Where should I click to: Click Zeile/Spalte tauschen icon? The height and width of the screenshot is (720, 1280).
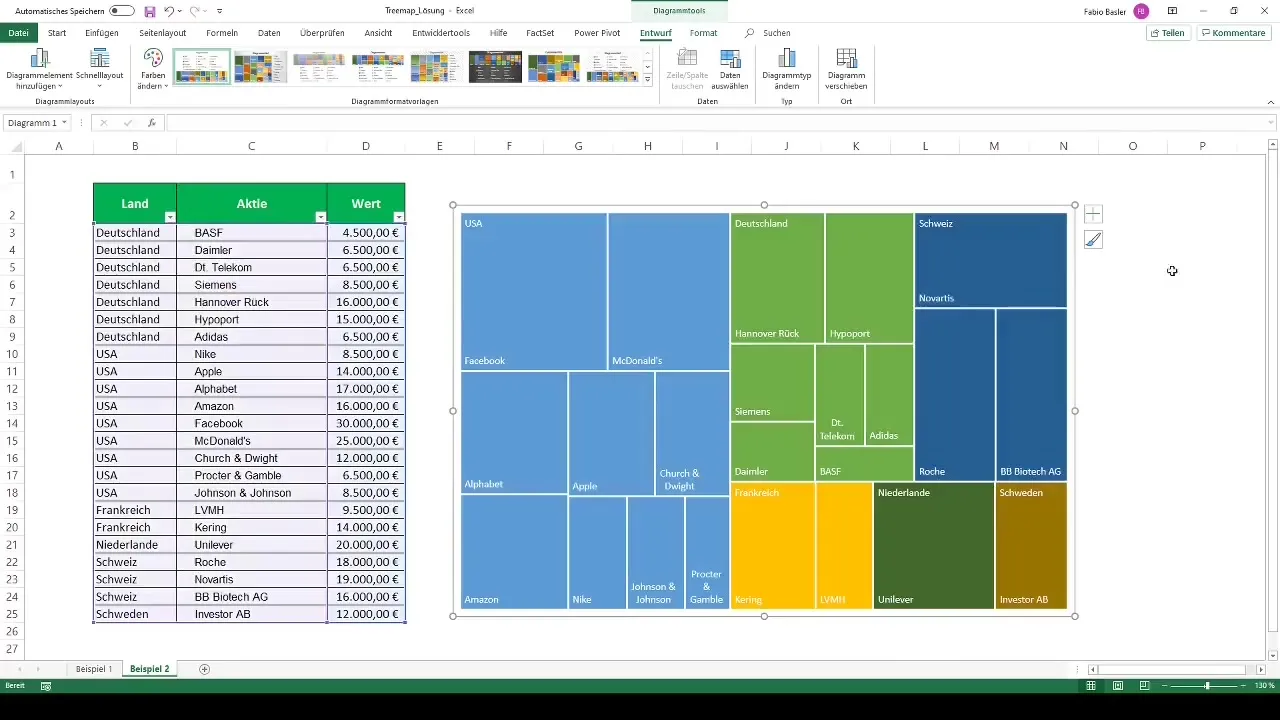pyautogui.click(x=687, y=58)
